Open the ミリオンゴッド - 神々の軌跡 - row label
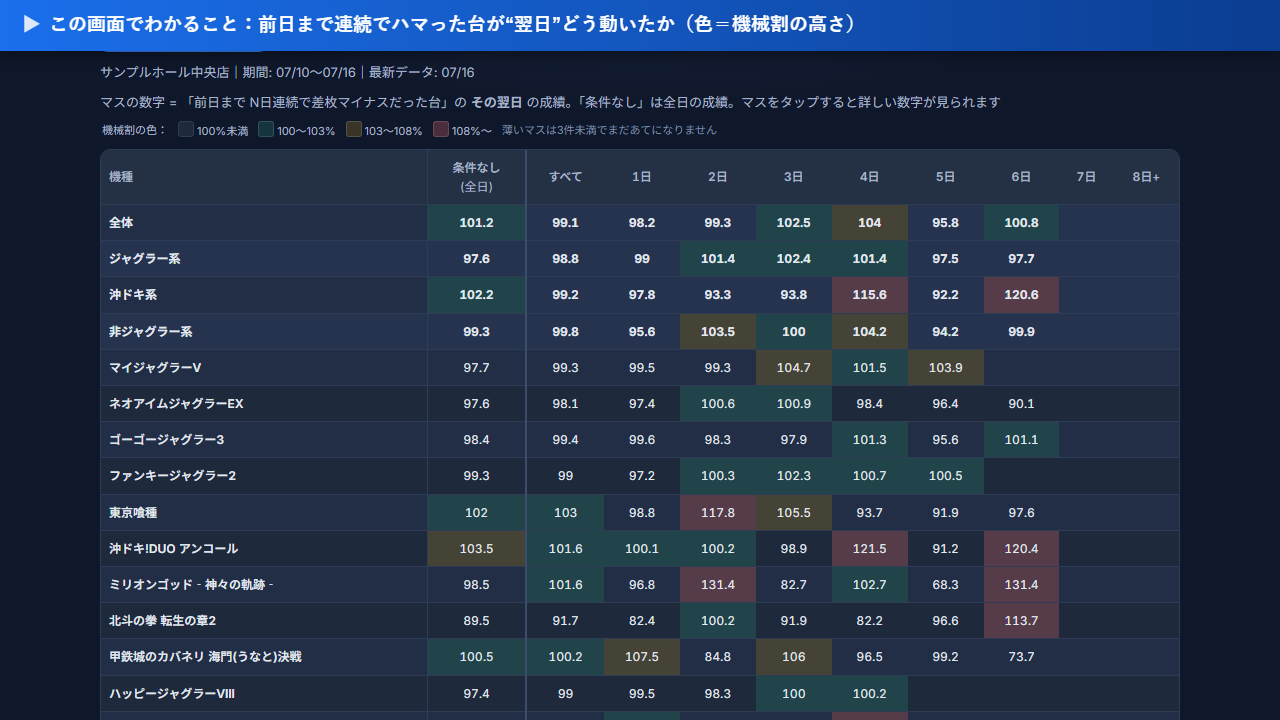 pos(264,585)
